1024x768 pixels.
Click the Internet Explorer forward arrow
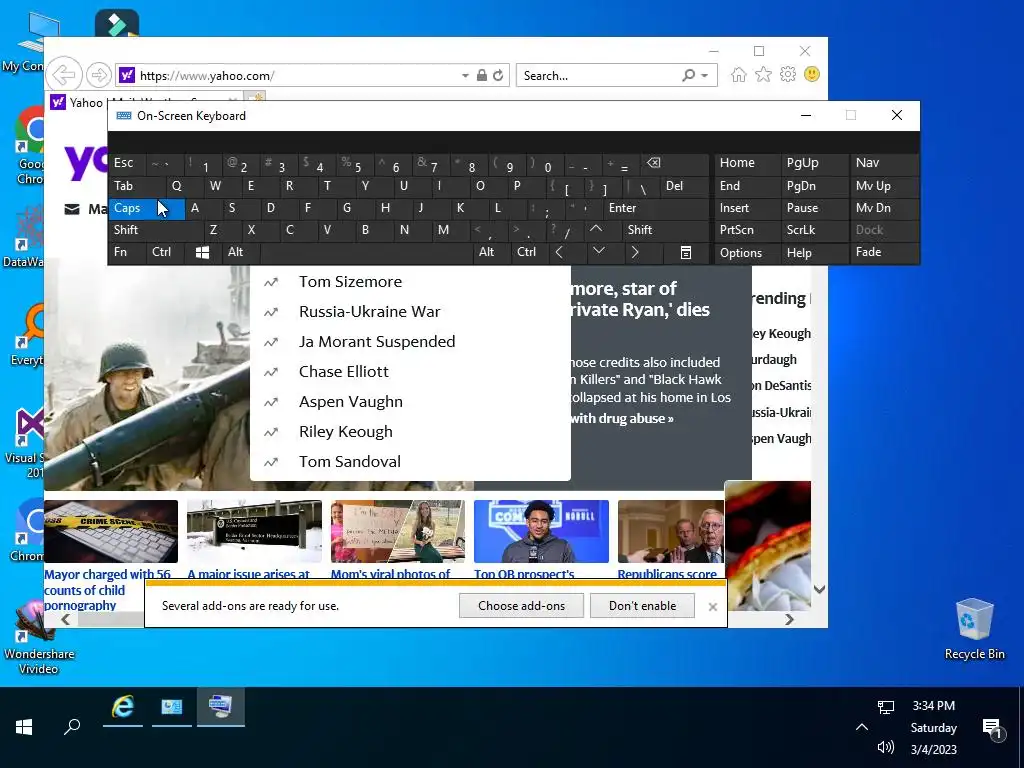98,75
